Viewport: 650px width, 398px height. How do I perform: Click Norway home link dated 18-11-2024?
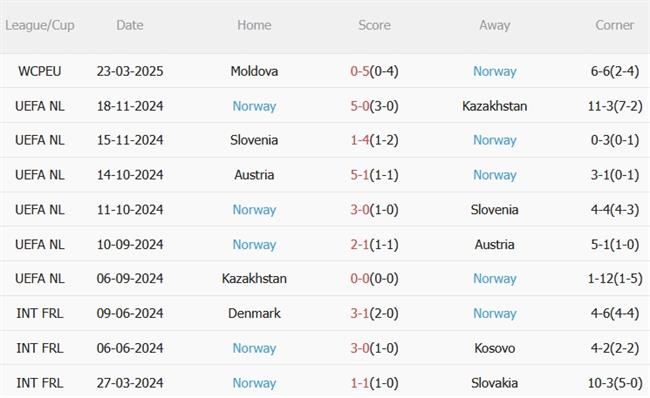point(254,107)
